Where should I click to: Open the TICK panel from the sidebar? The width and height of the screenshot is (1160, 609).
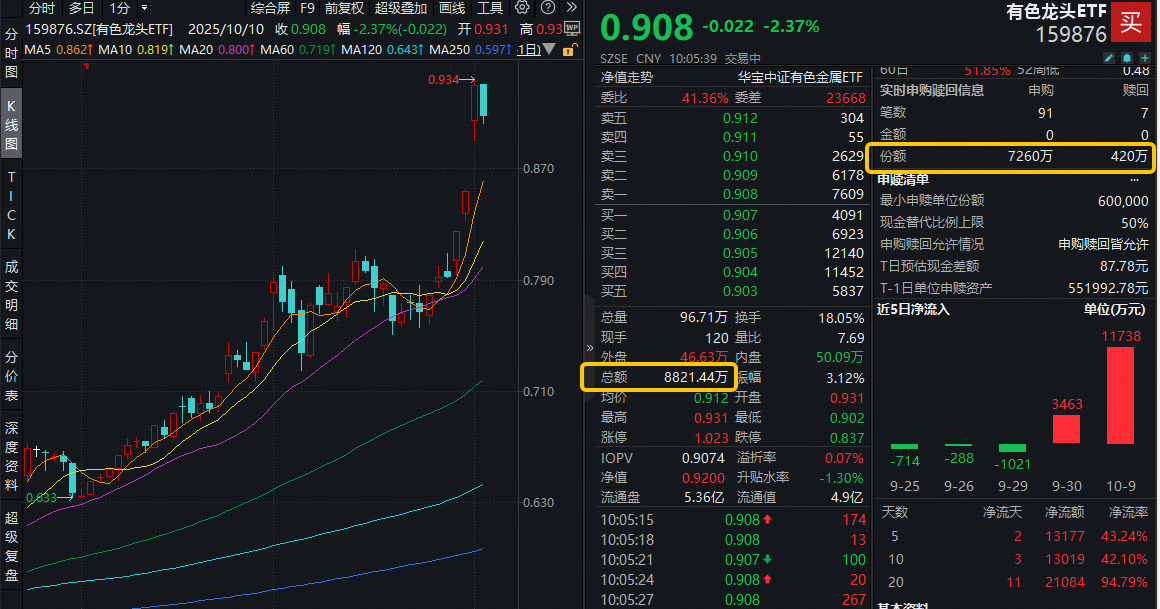click(x=10, y=208)
